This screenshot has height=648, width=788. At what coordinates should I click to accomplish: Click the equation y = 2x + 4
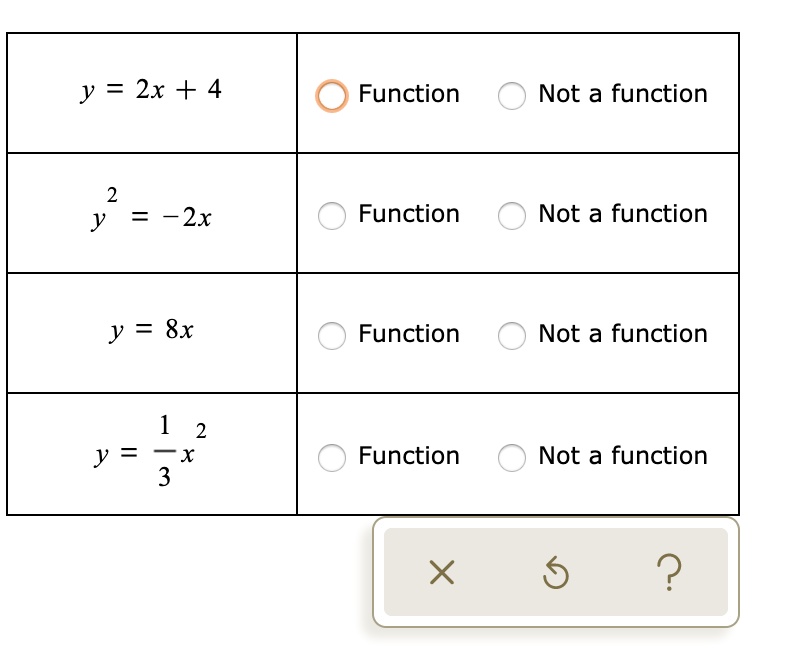coord(152,91)
